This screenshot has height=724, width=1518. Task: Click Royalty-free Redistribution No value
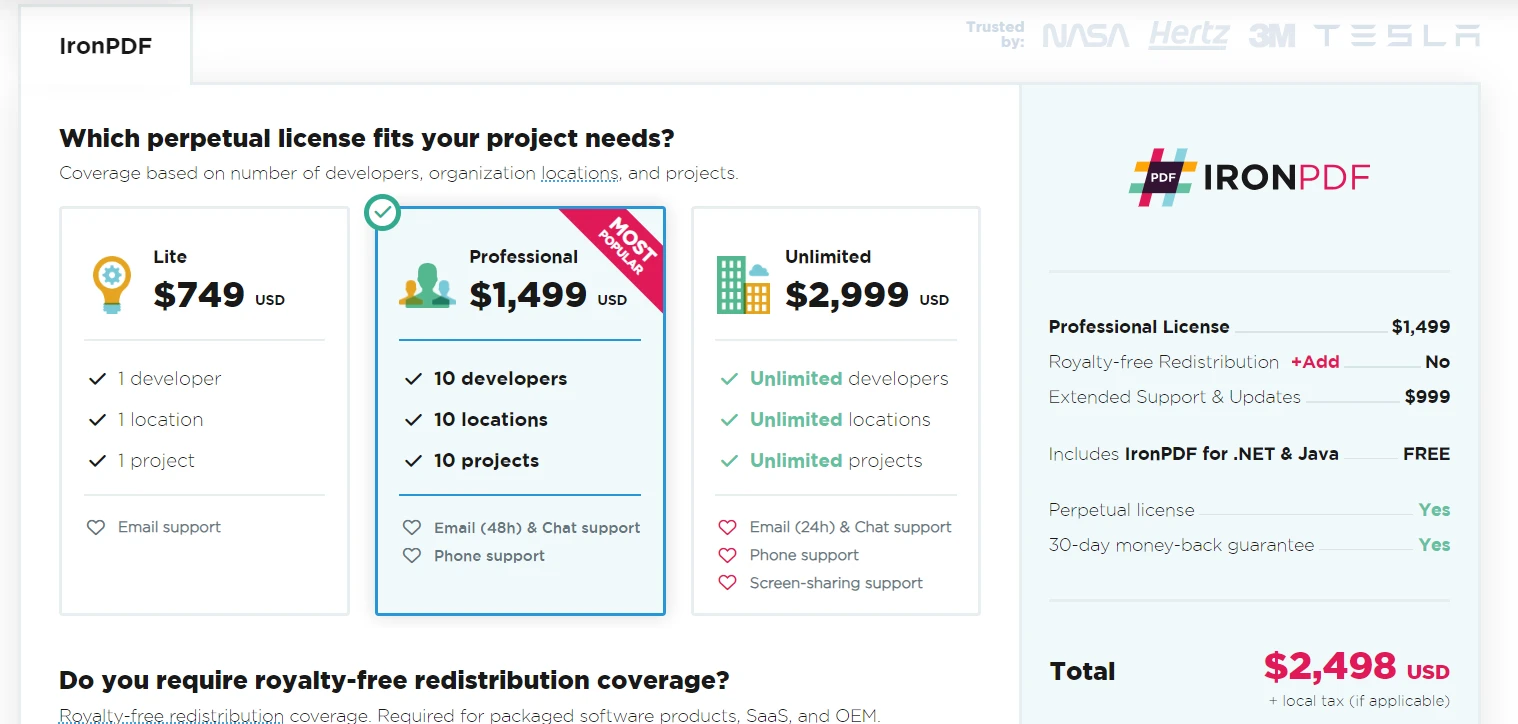[1437, 362]
